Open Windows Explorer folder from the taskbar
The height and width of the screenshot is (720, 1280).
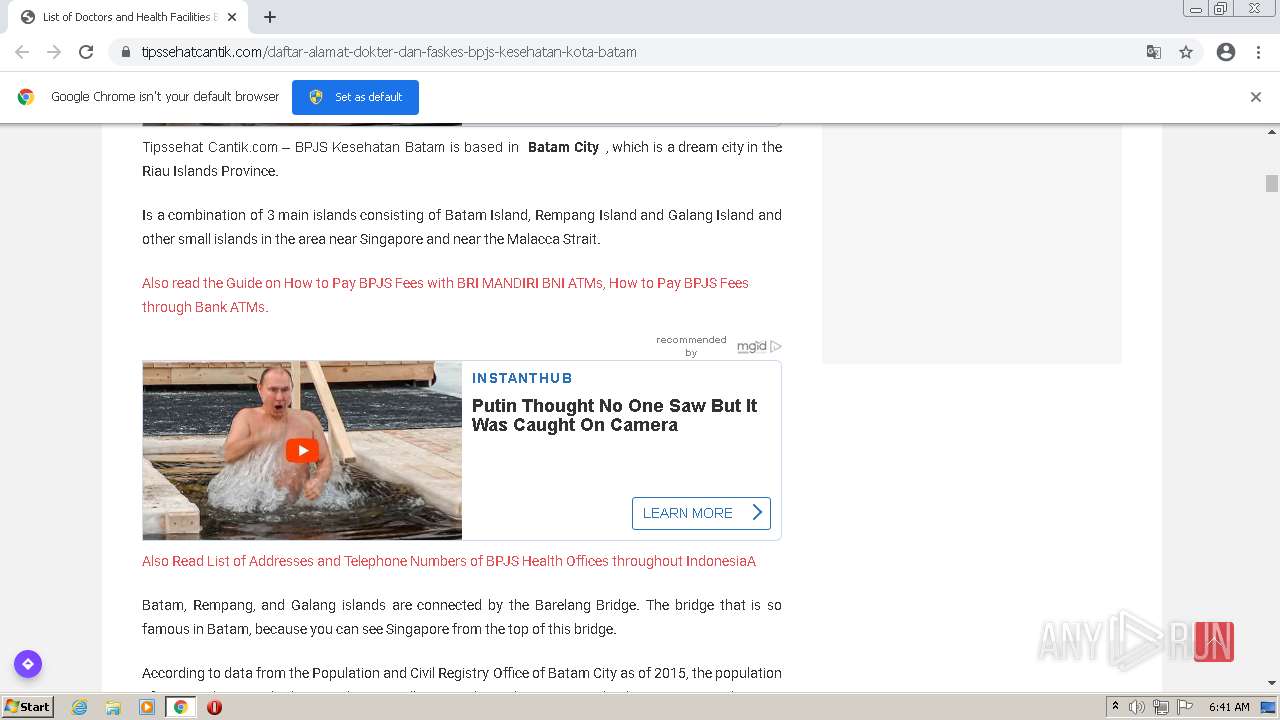click(113, 707)
